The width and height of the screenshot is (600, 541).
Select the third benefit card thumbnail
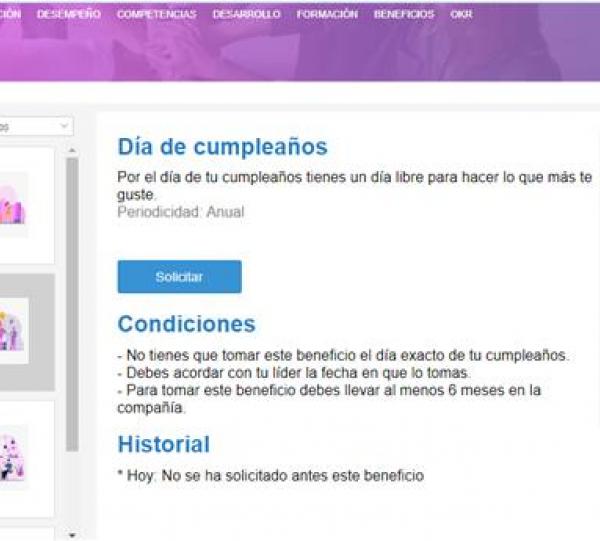coord(14,456)
